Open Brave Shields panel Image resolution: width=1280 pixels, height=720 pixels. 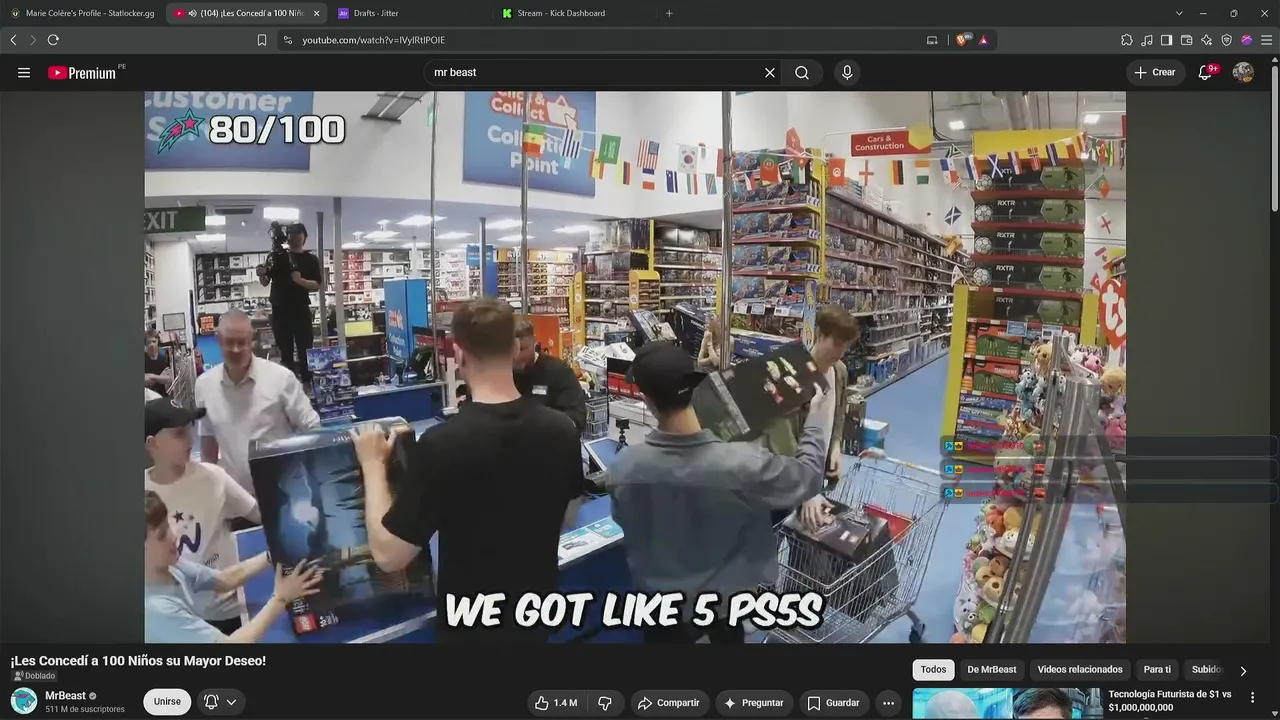pos(963,40)
